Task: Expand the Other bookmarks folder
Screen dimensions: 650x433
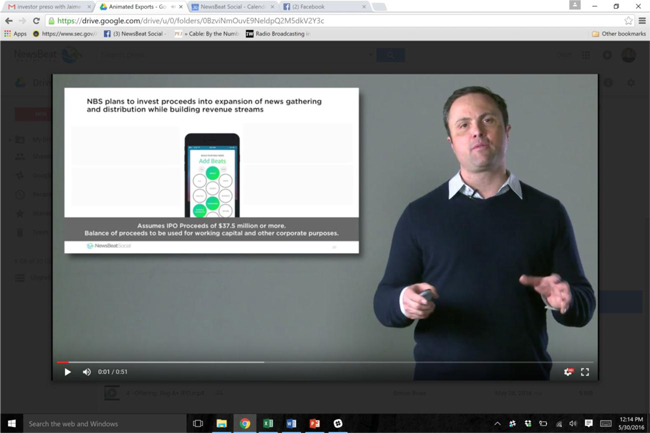Action: point(618,33)
